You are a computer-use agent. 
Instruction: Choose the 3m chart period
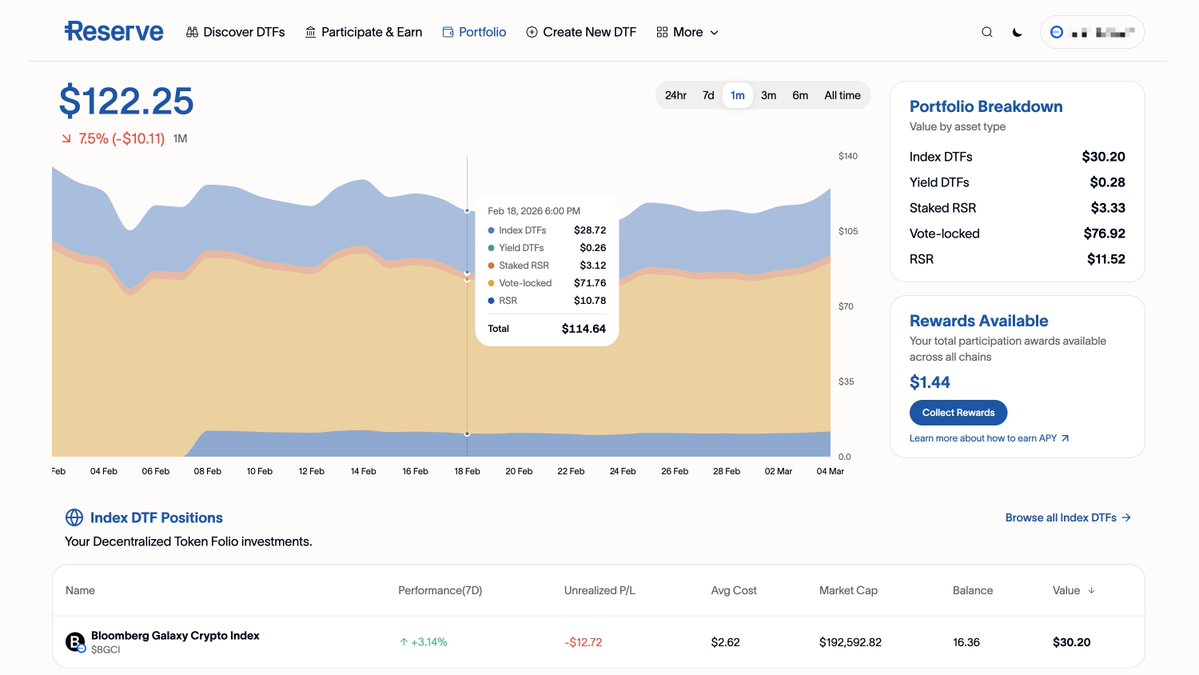coord(768,96)
